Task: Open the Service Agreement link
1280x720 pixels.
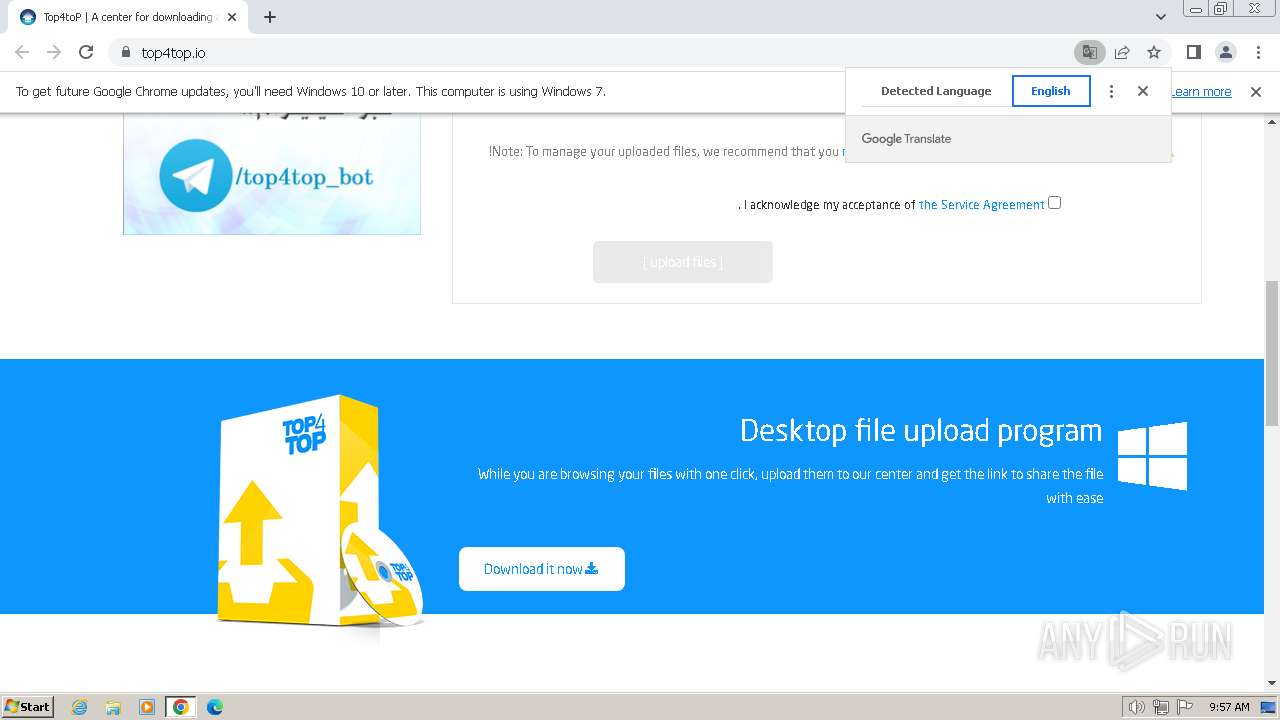Action: pyautogui.click(x=982, y=204)
